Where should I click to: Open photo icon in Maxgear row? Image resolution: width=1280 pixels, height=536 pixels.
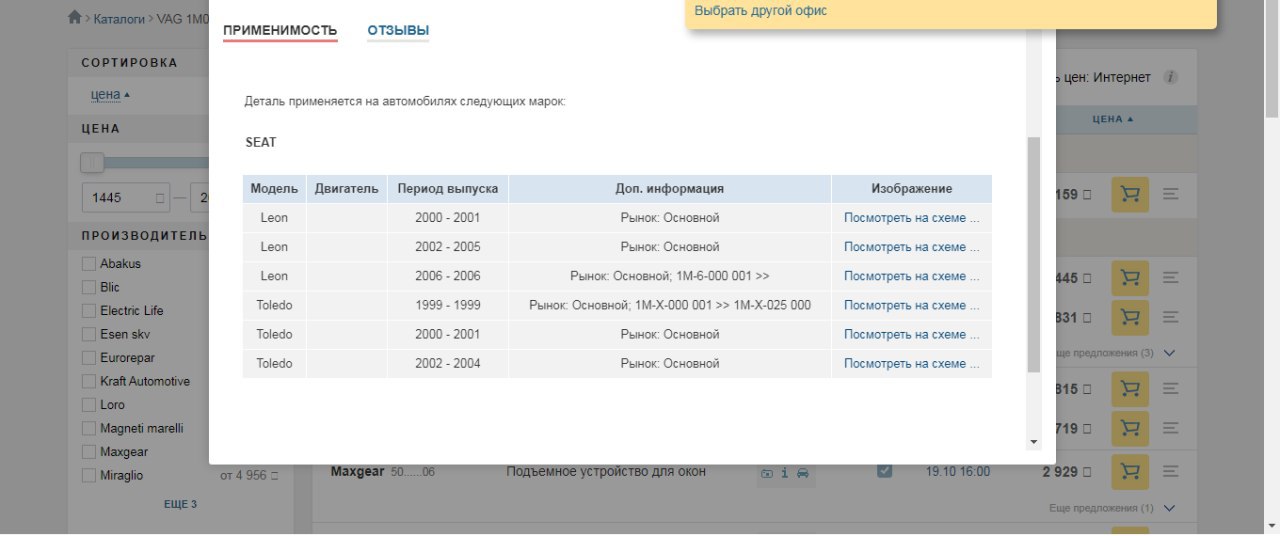(x=767, y=472)
